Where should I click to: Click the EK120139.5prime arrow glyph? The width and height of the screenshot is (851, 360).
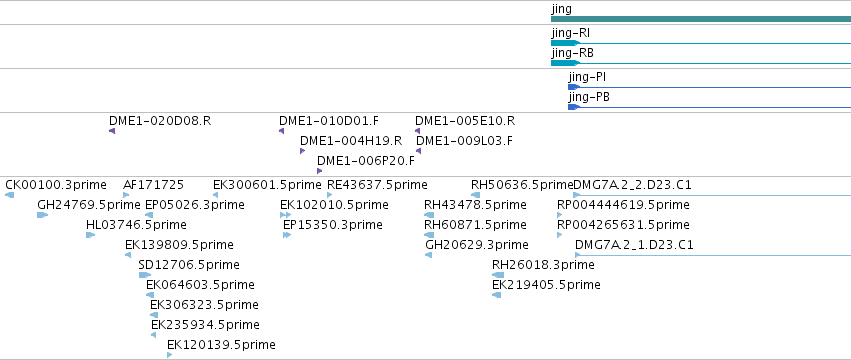tap(169, 355)
